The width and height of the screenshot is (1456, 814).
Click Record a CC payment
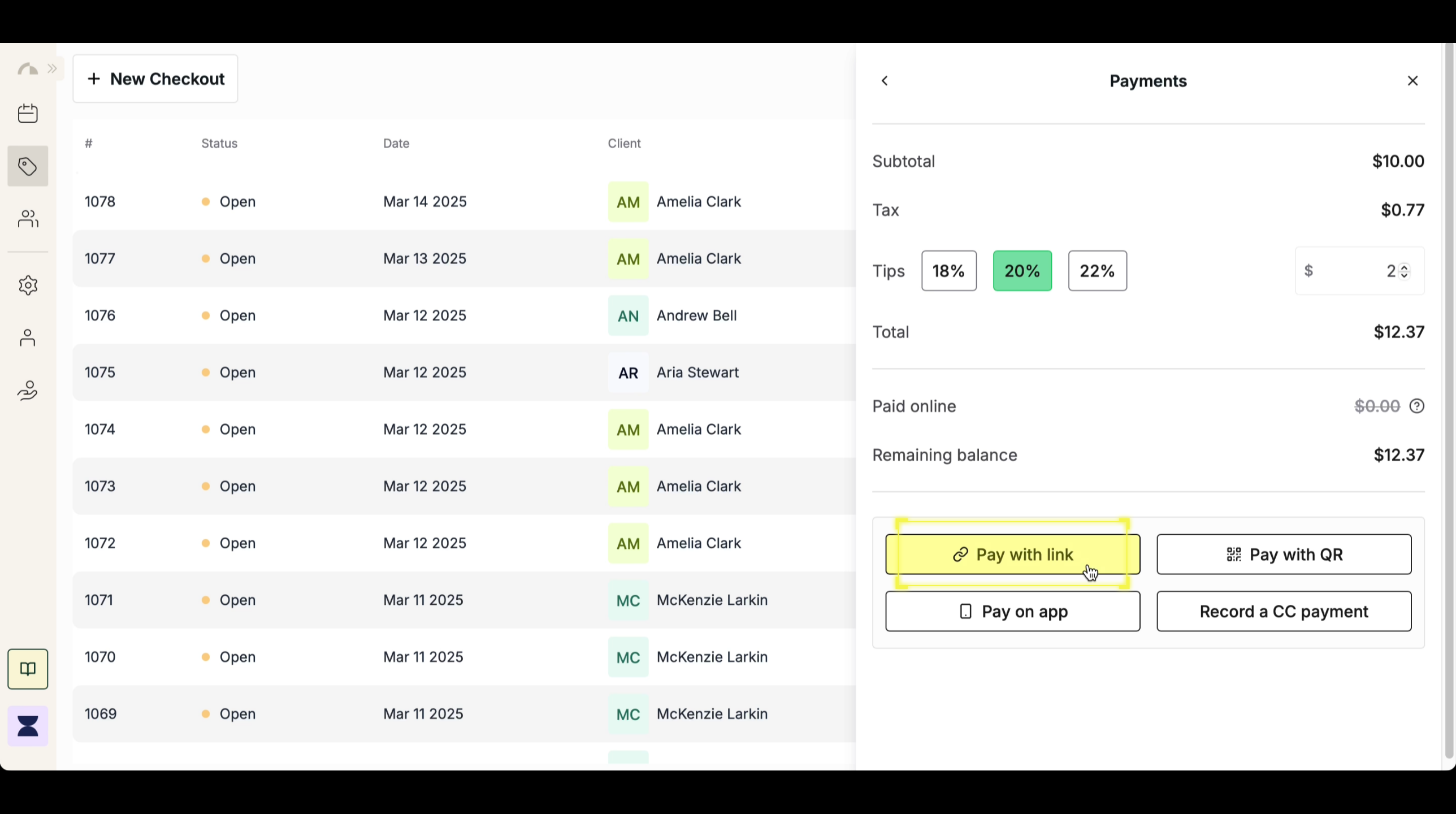coord(1284,612)
